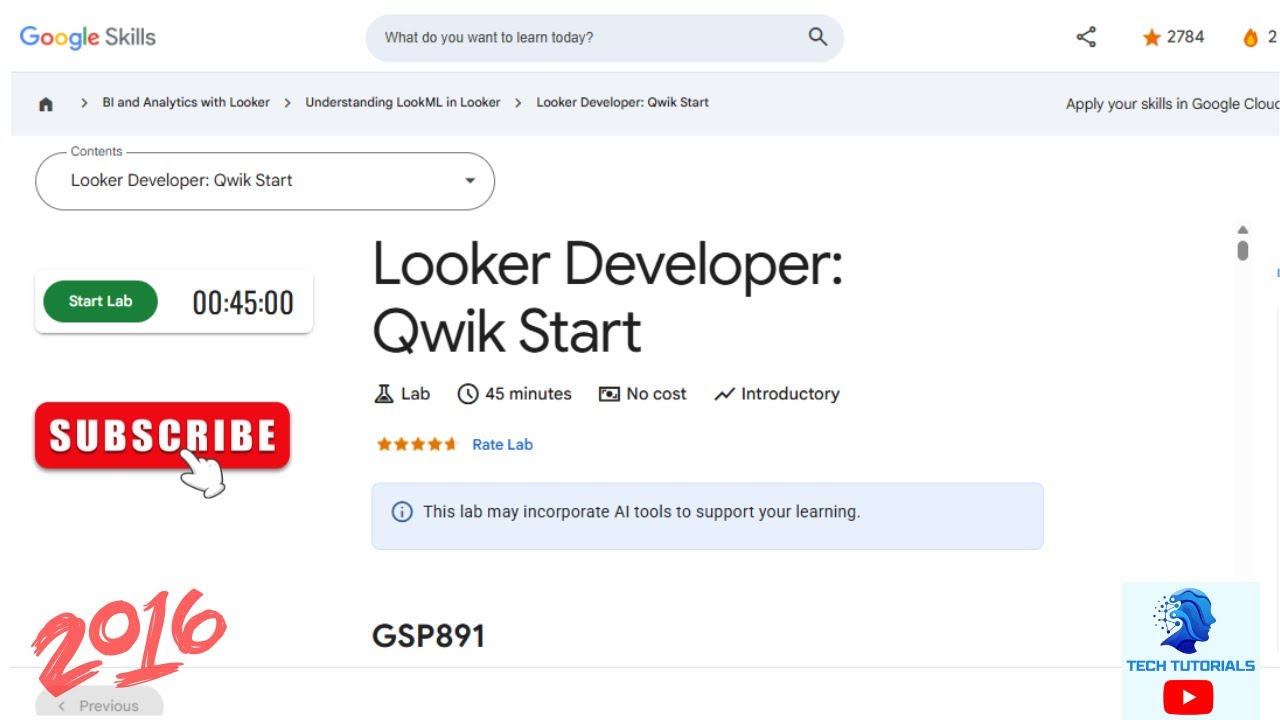Click the Contents dropdown arrow
Viewport: 1280px width, 720px height.
(x=470, y=181)
